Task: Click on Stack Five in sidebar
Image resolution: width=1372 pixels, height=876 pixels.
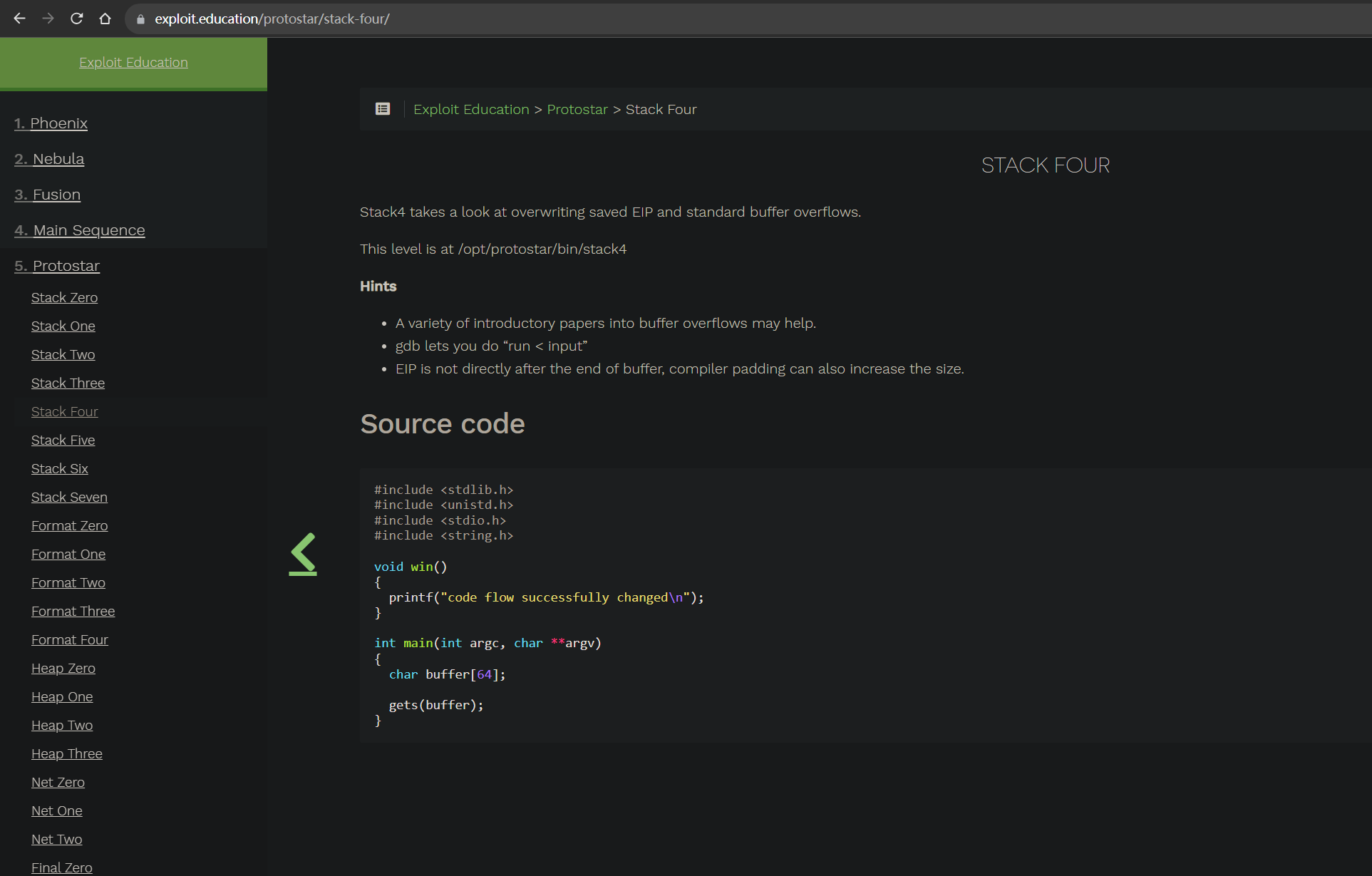Action: 63,440
